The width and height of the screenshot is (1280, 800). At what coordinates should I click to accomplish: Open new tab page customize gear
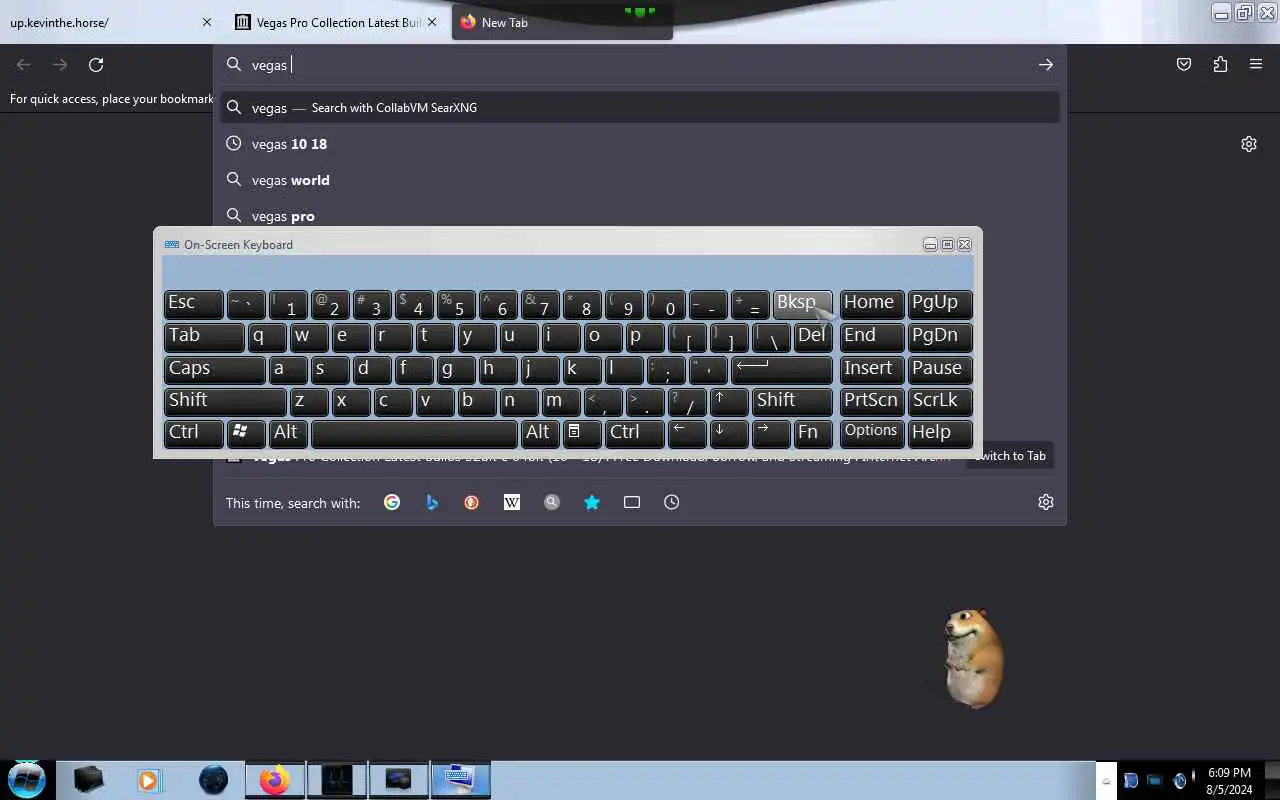tap(1249, 144)
